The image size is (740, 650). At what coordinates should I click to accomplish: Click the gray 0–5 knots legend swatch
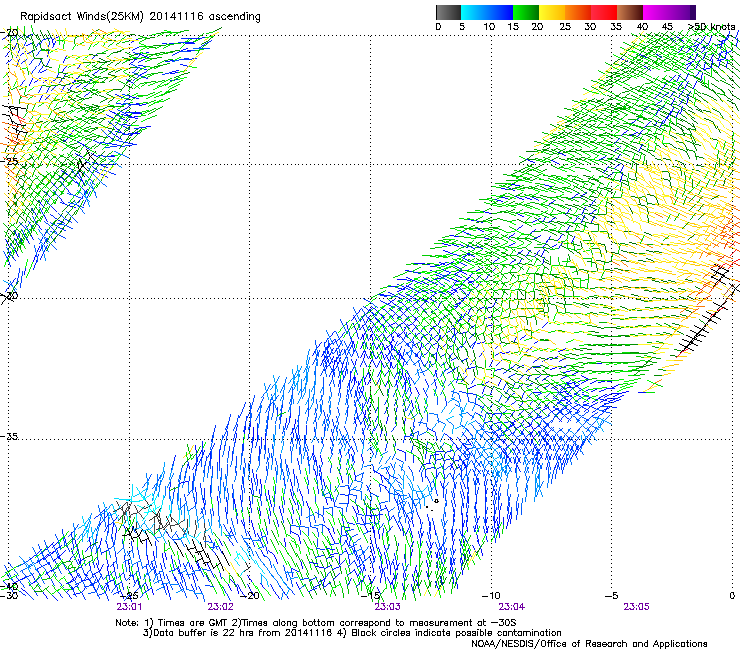(448, 12)
